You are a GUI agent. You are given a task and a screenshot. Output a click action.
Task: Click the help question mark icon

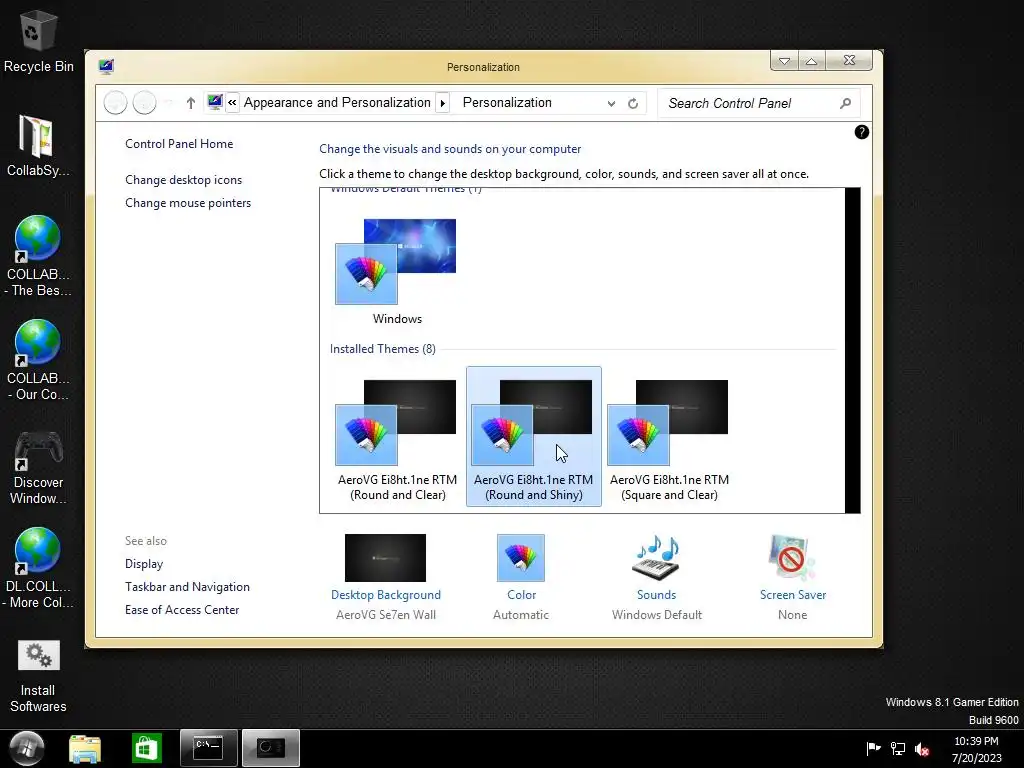coord(861,132)
